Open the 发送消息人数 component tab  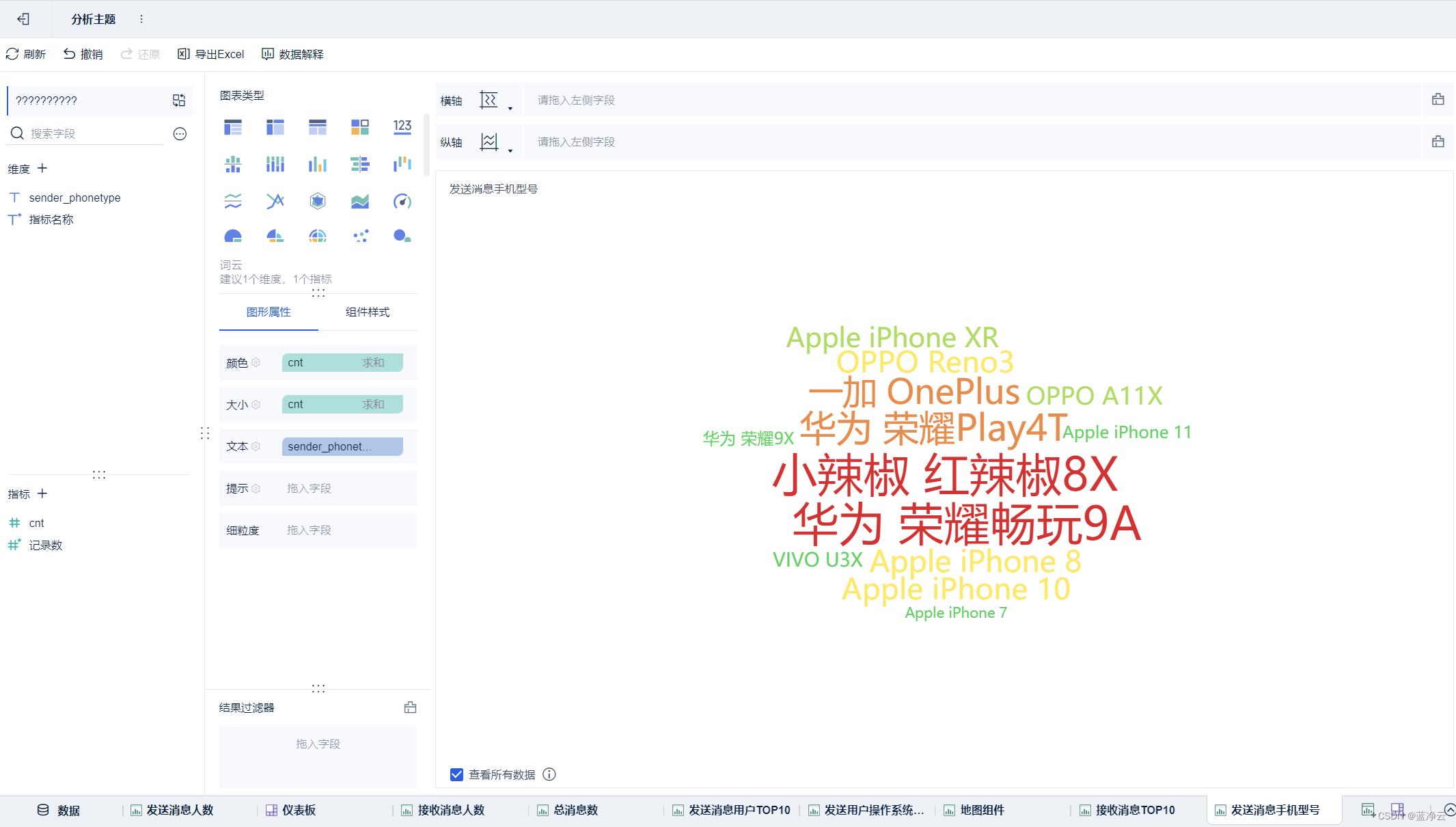[x=172, y=810]
